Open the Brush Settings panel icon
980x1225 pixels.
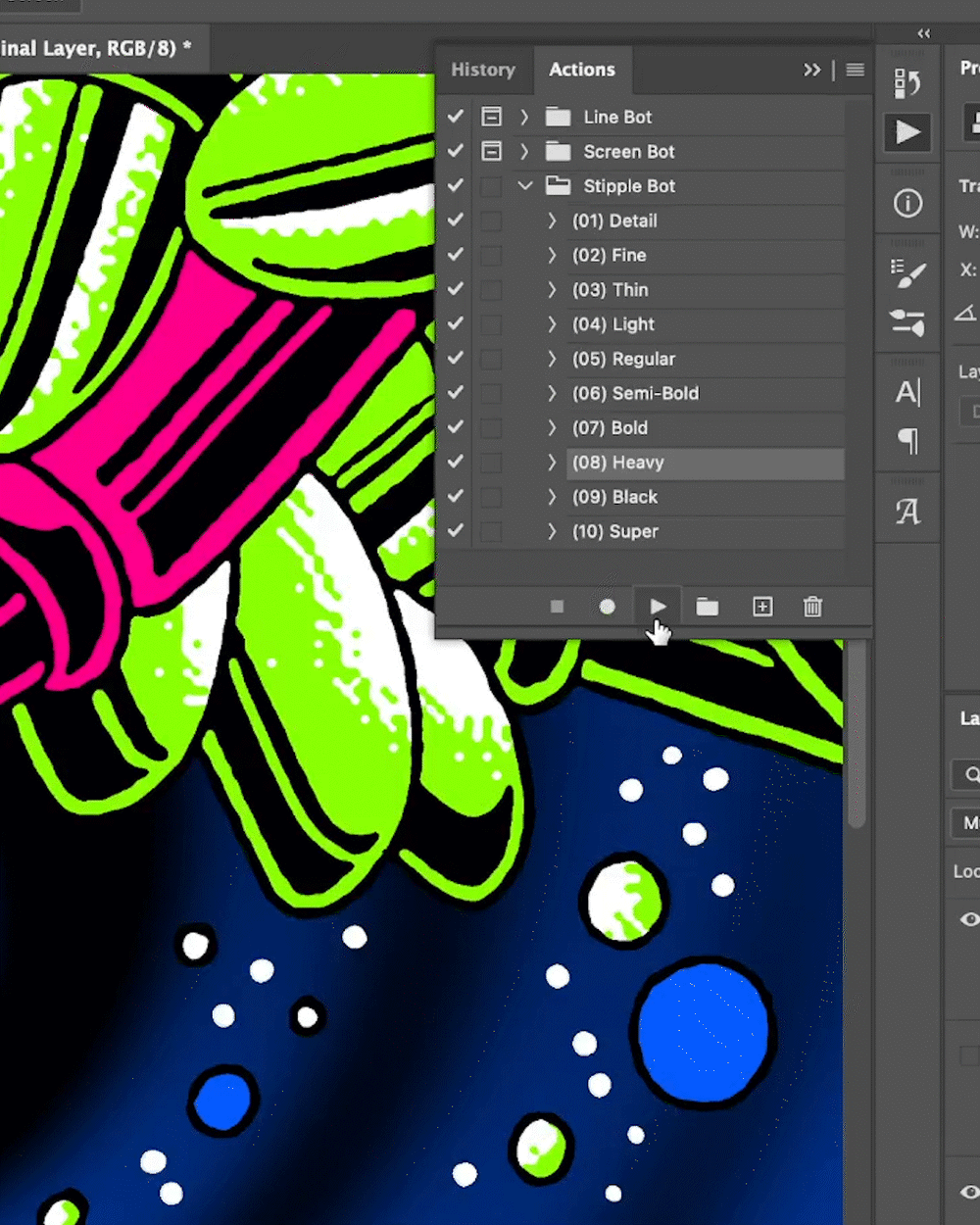pyautogui.click(x=907, y=273)
